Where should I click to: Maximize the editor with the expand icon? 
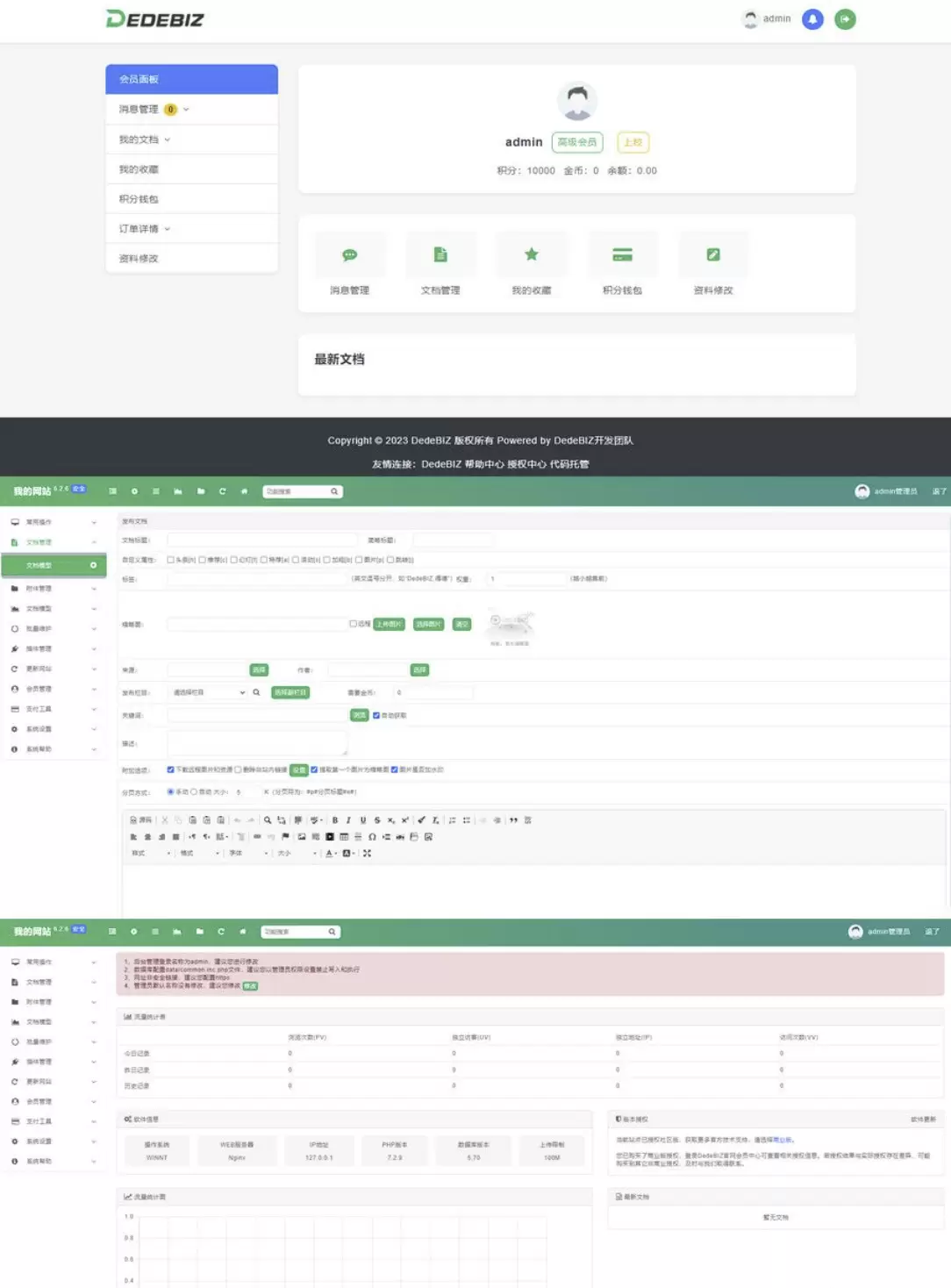click(367, 853)
